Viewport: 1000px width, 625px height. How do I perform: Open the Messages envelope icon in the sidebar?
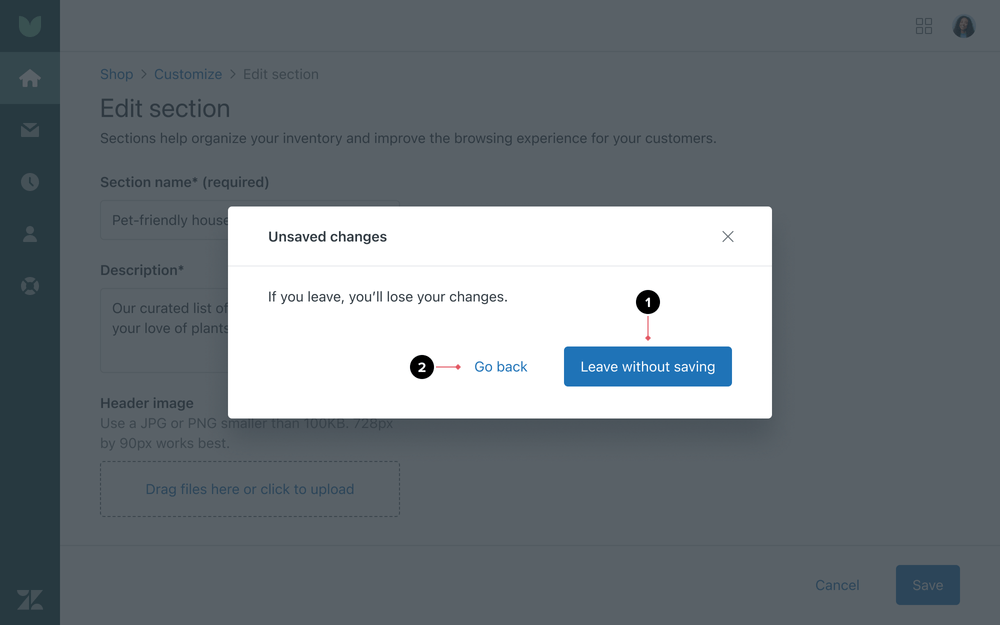29,130
